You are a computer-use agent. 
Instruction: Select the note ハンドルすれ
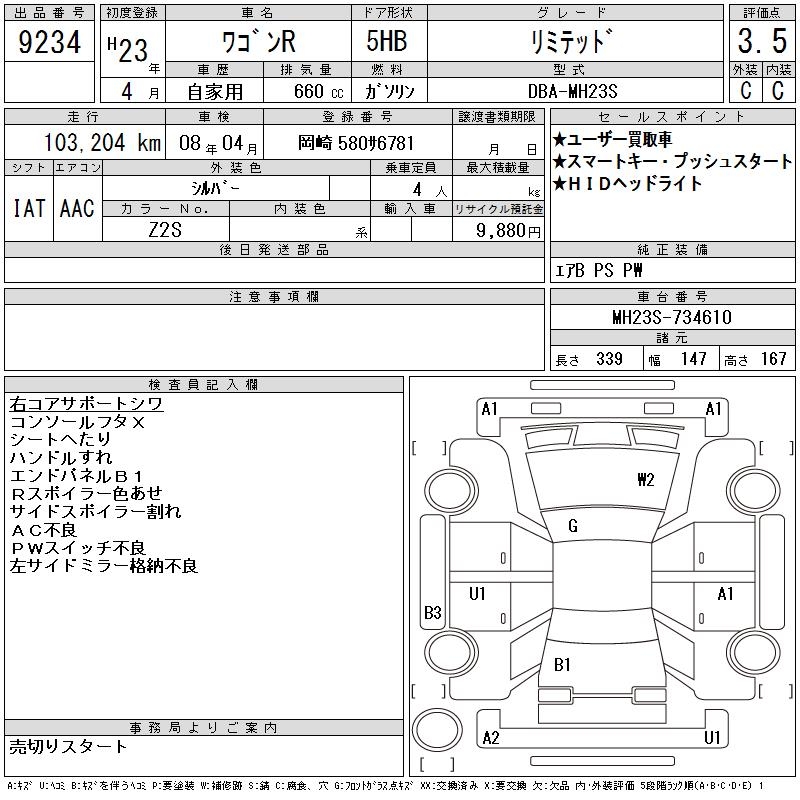(x=61, y=458)
